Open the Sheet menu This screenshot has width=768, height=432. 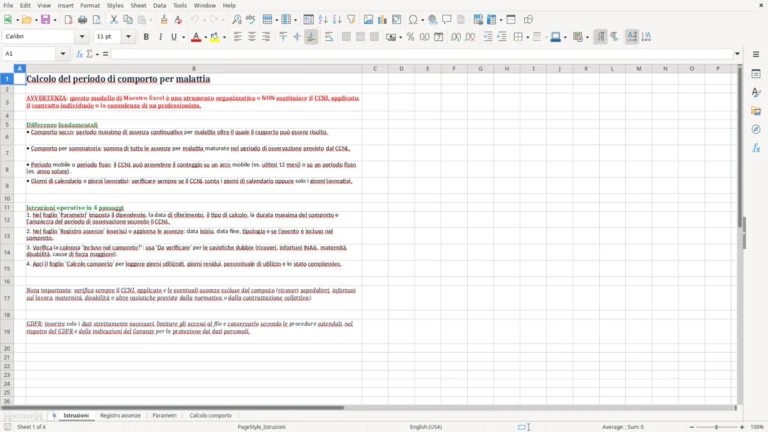coord(138,5)
